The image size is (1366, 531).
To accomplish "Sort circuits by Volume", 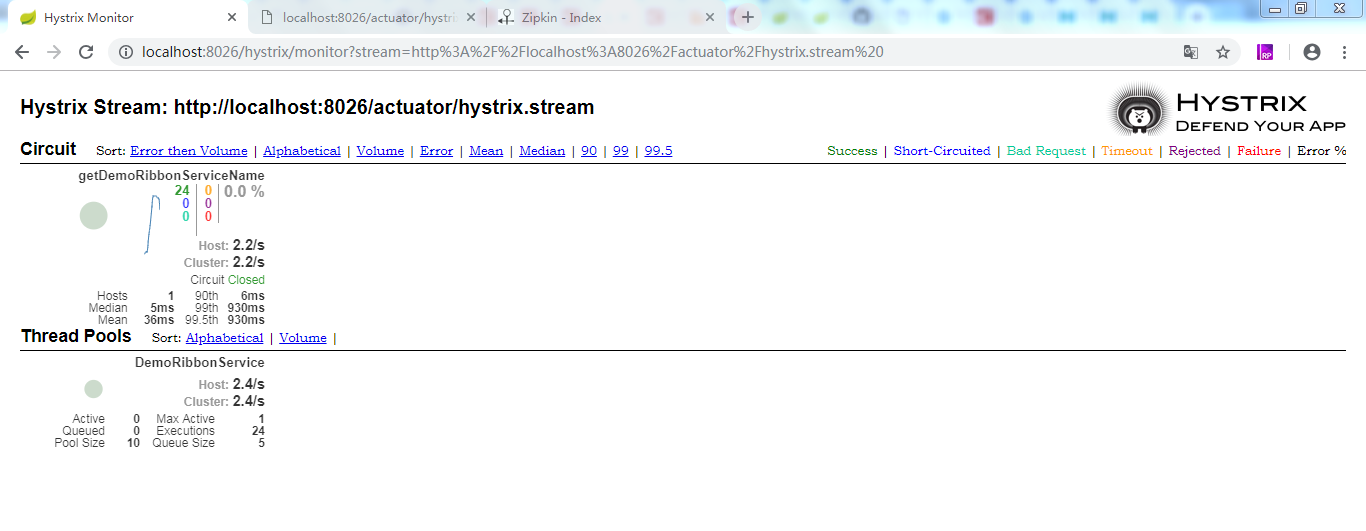I will pyautogui.click(x=380, y=151).
